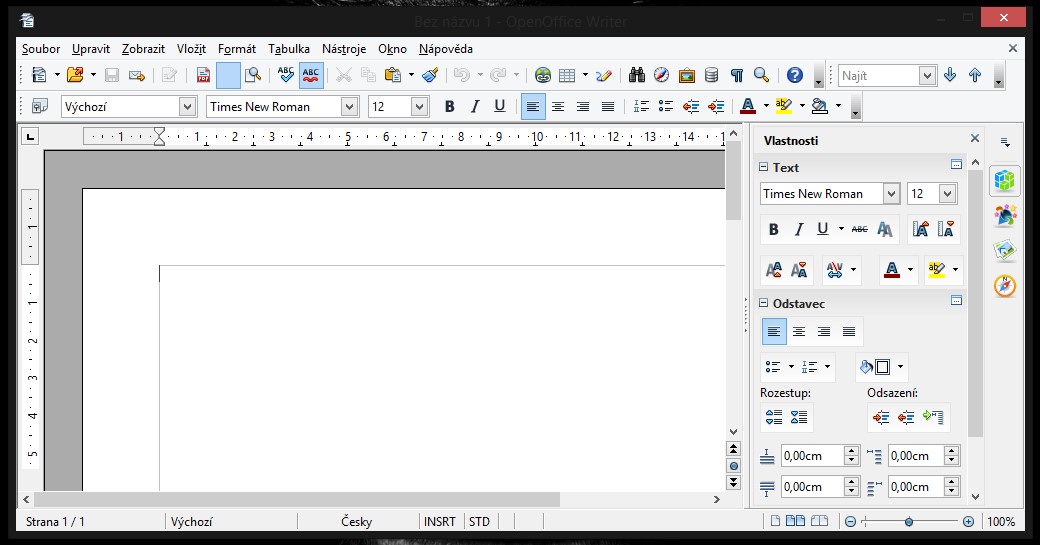Collapse the Odstavec section in sidebar
This screenshot has width=1040, height=545.
click(x=763, y=303)
